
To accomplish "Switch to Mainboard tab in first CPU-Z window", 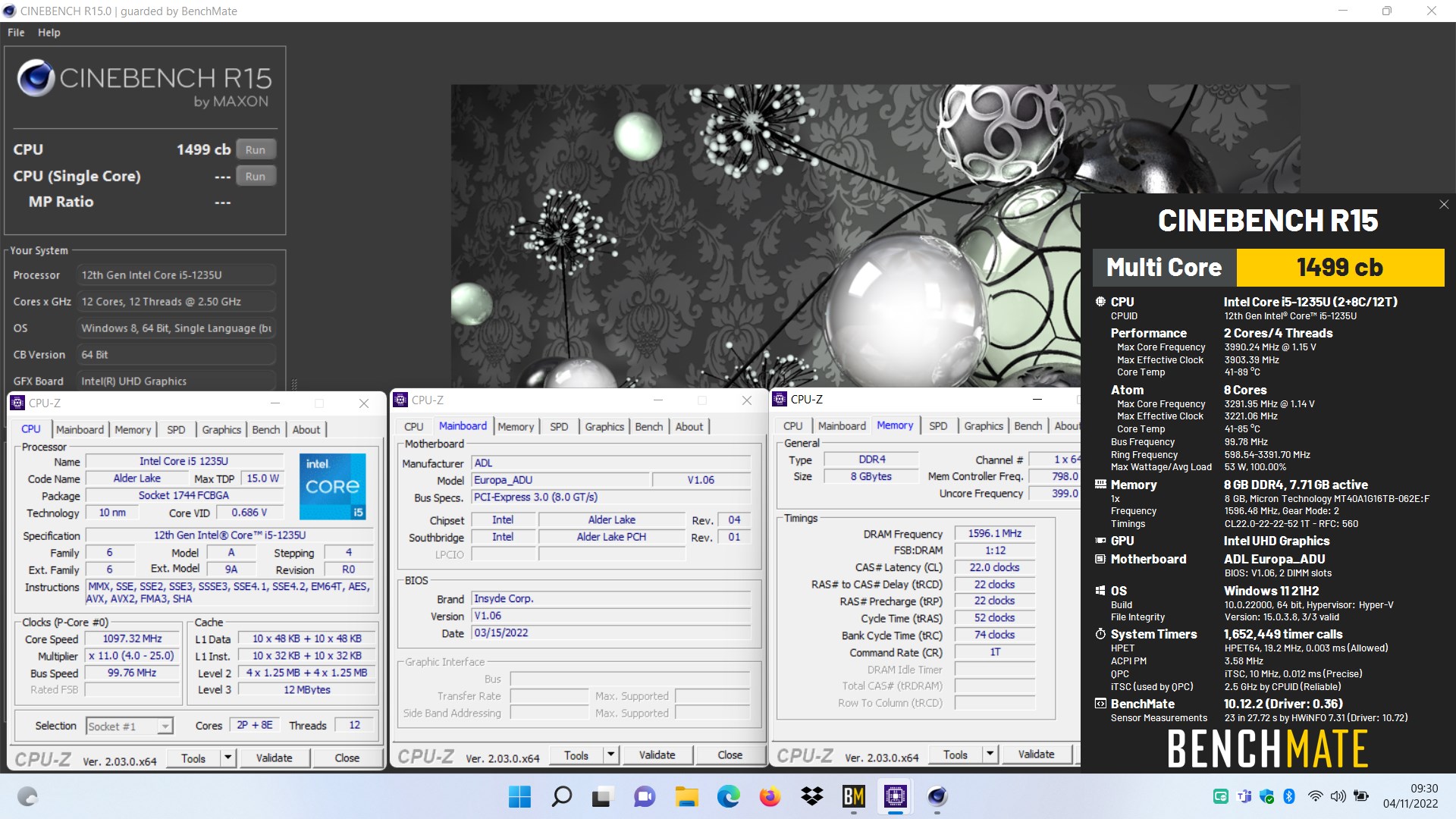I will 80,429.
